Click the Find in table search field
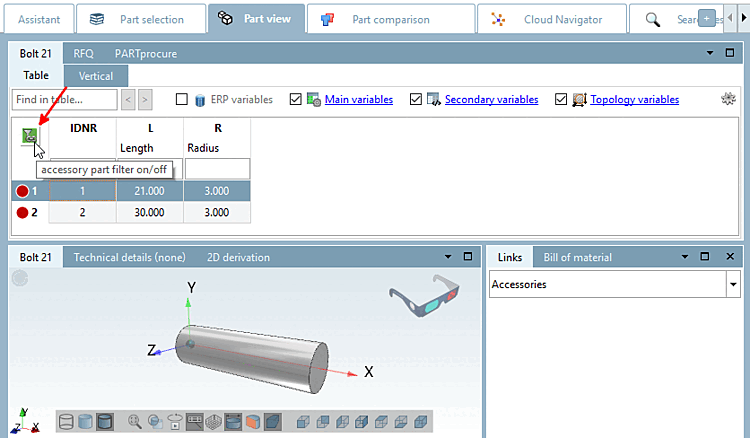This screenshot has height=438, width=750. 65,99
